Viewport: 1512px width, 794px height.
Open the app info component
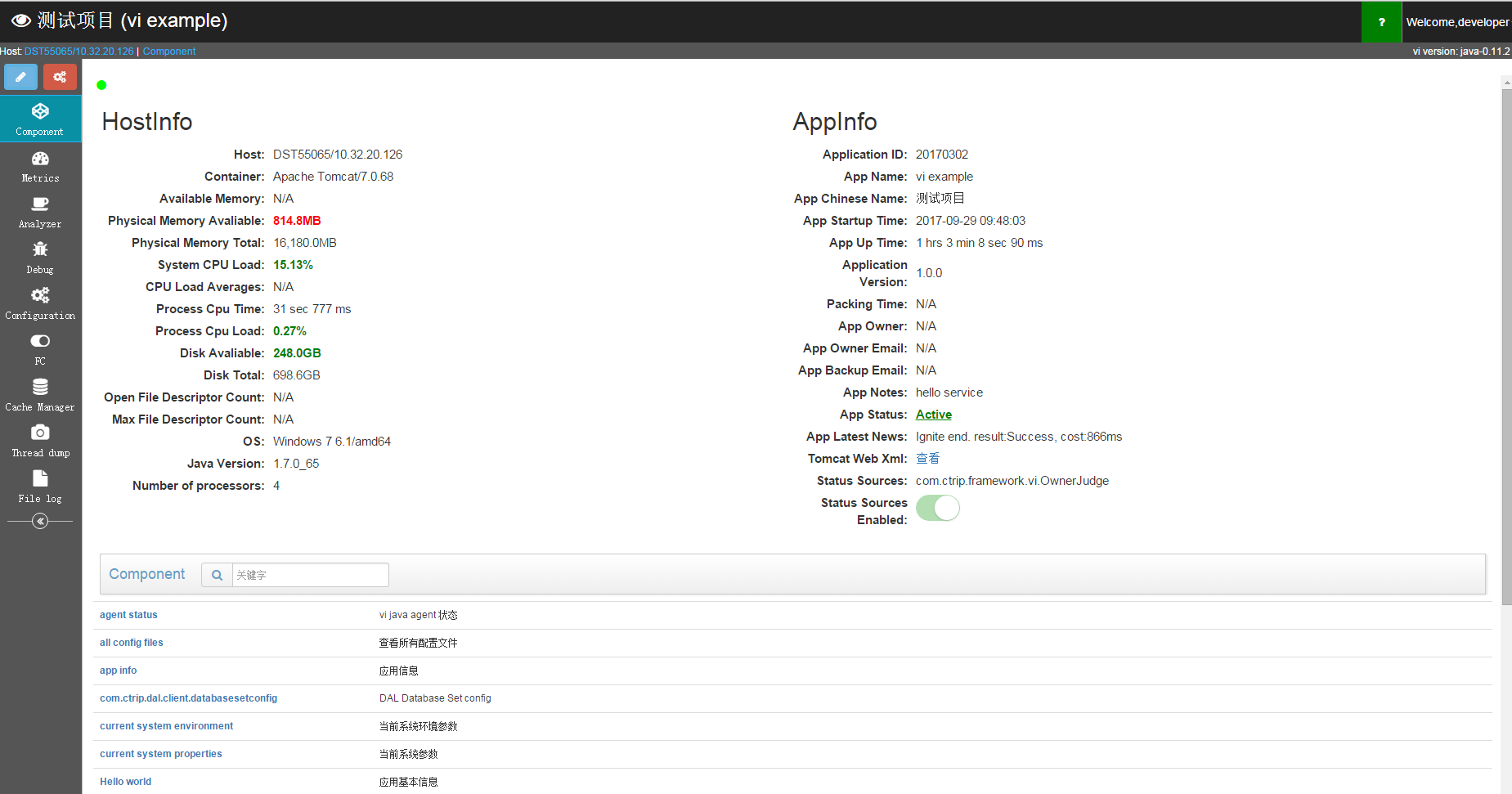click(119, 671)
